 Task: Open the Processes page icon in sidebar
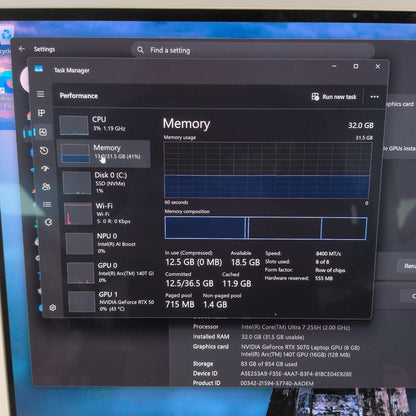click(x=42, y=113)
